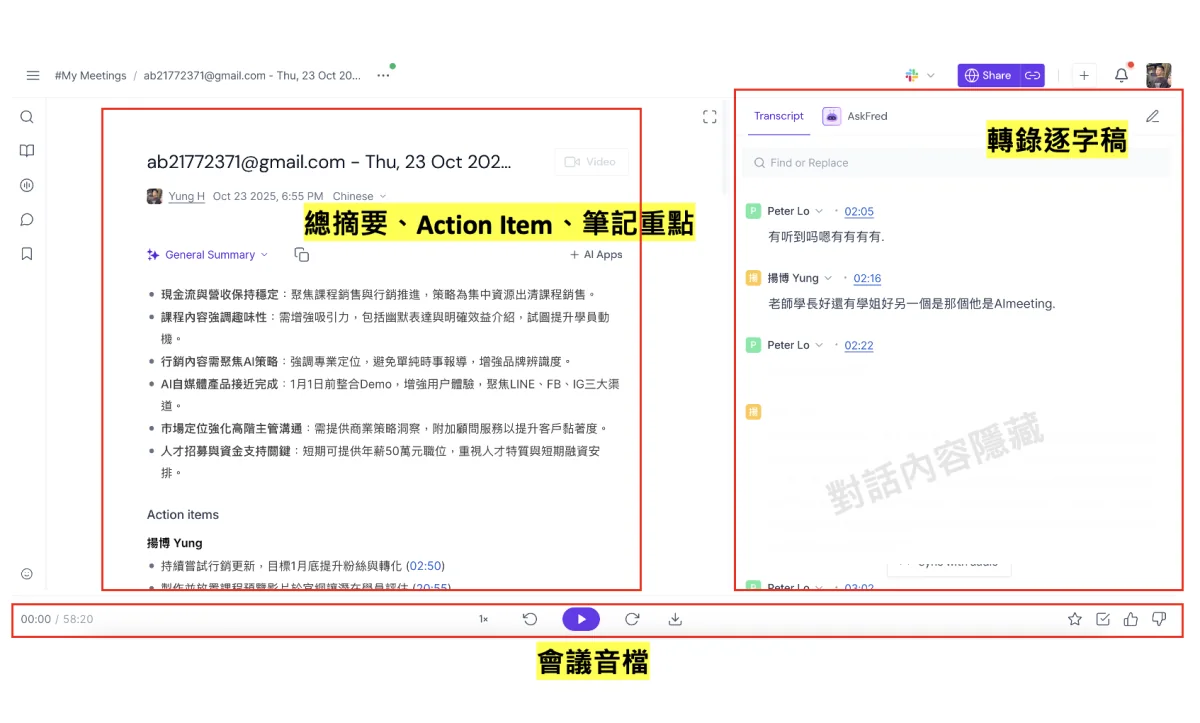Click the Slack integration icon

click(912, 75)
